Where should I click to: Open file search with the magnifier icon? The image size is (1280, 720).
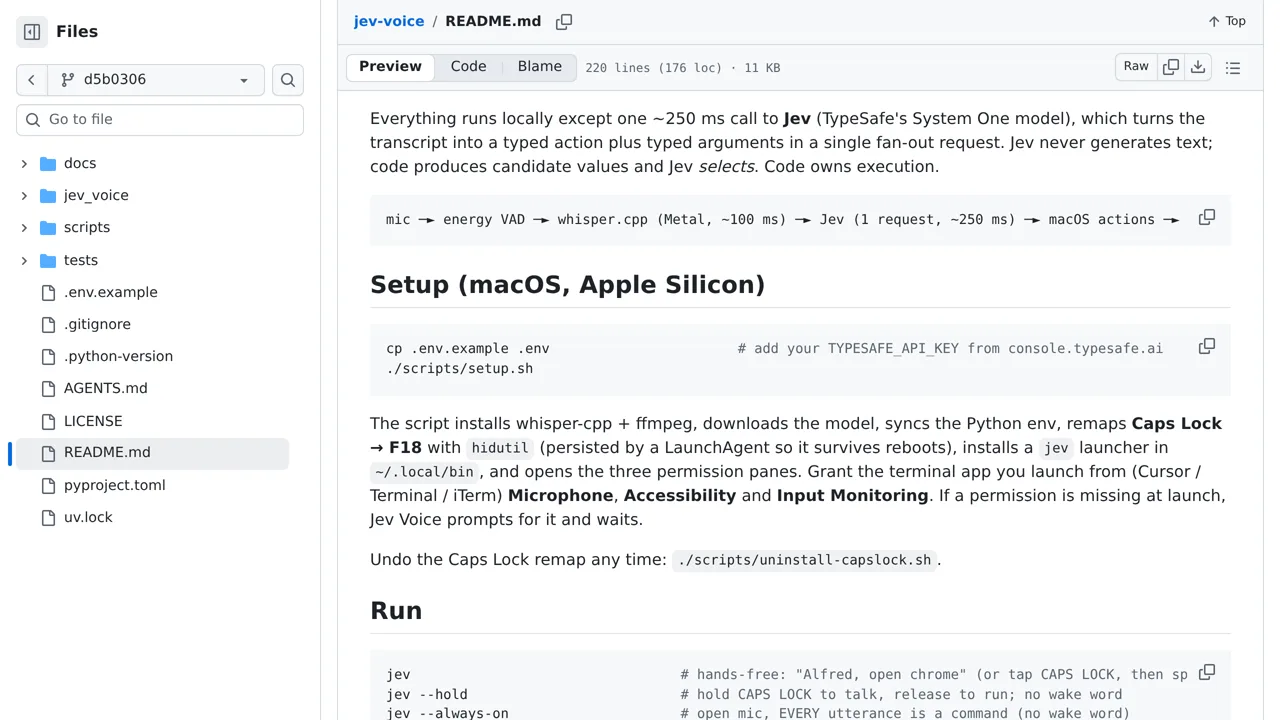[288, 80]
